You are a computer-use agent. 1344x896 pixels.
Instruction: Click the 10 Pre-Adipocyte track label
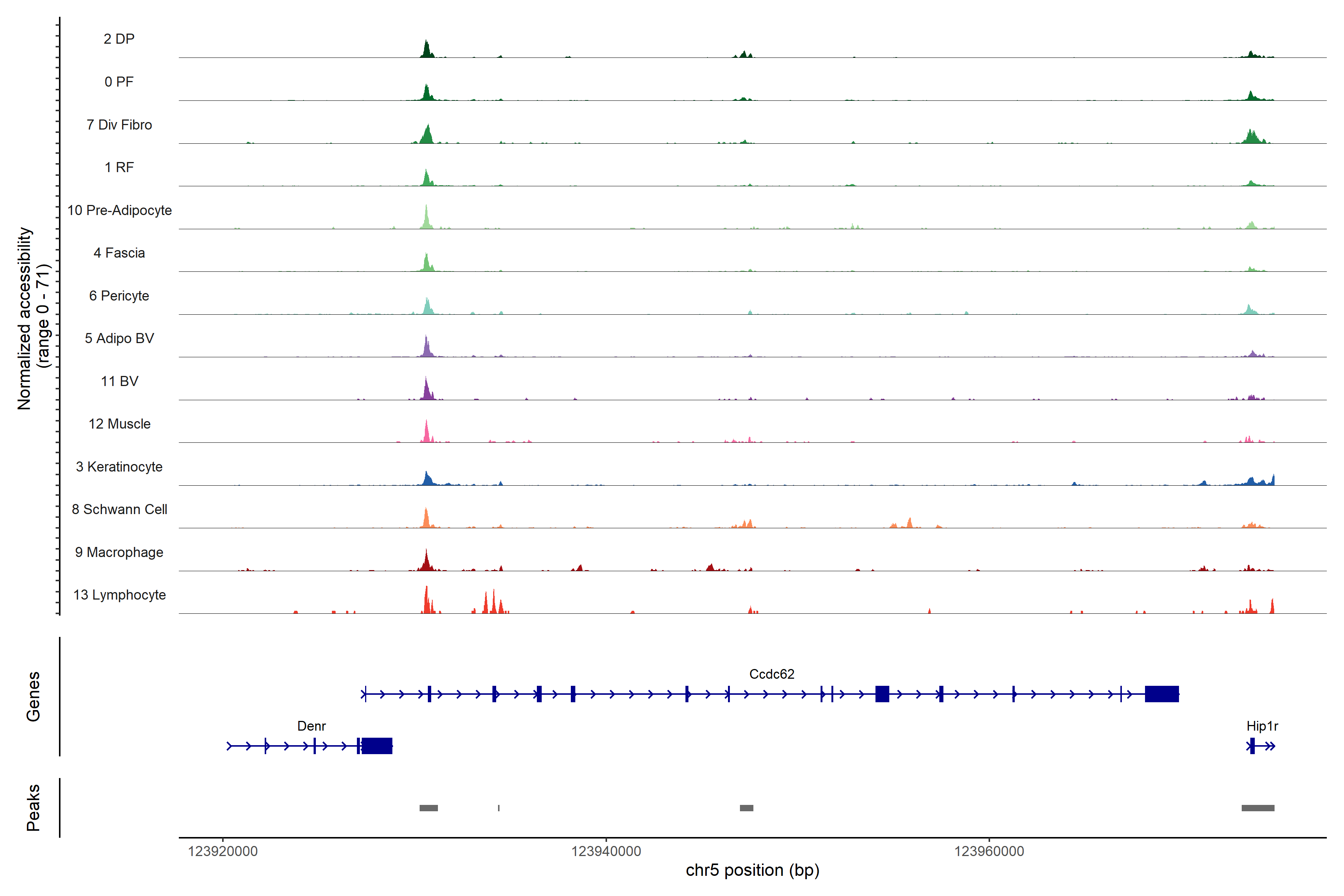point(119,210)
